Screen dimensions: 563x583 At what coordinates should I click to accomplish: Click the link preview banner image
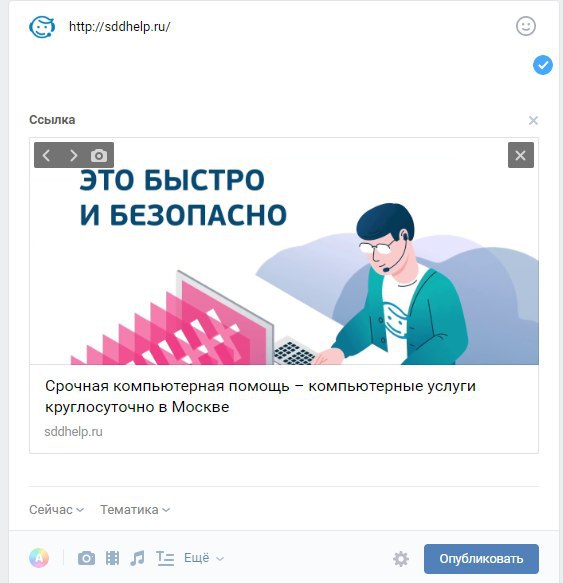[x=284, y=251]
